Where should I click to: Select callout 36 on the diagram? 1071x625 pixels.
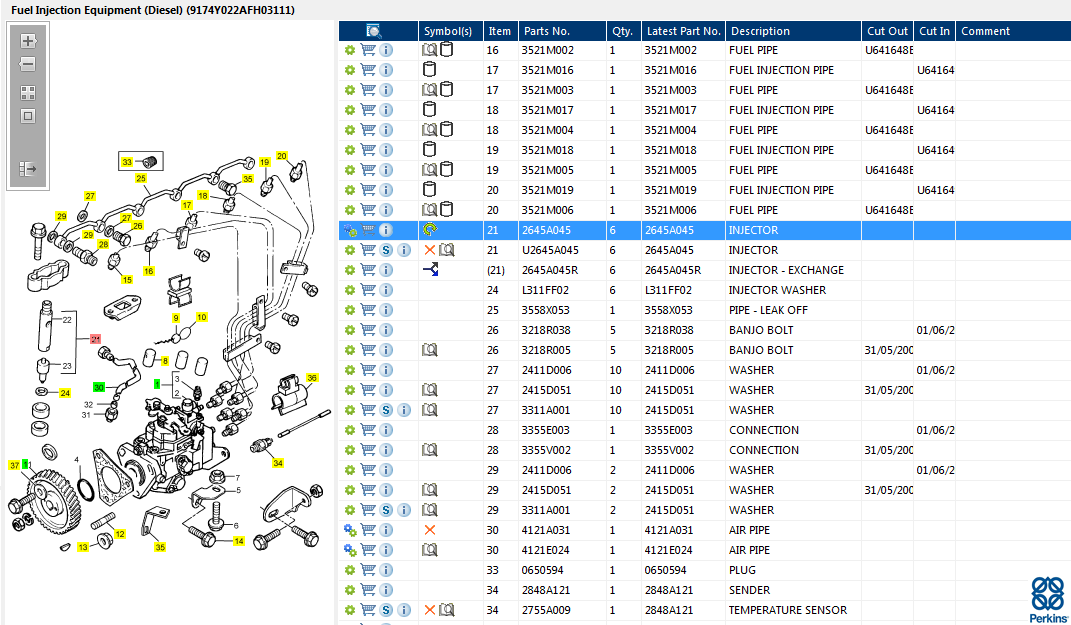pyautogui.click(x=311, y=378)
